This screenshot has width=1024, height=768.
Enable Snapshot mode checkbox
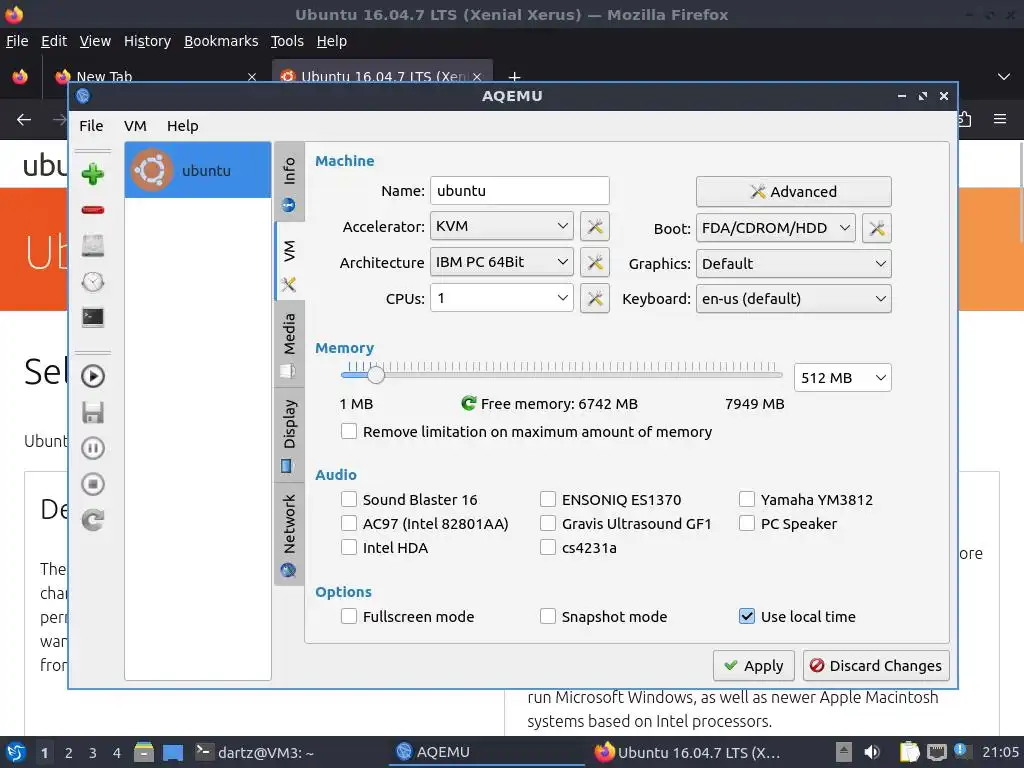click(x=548, y=616)
